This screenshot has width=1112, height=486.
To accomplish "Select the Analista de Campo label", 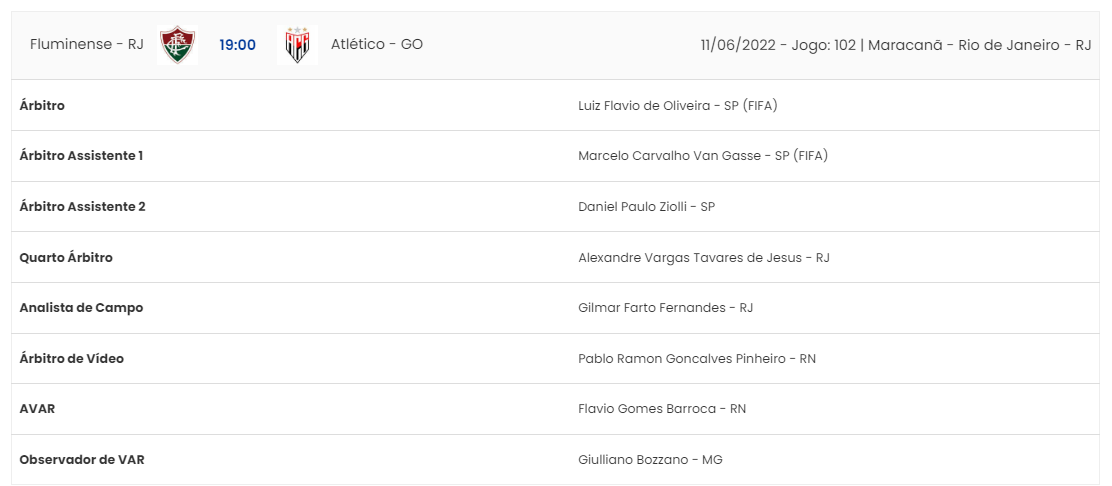I will [82, 308].
